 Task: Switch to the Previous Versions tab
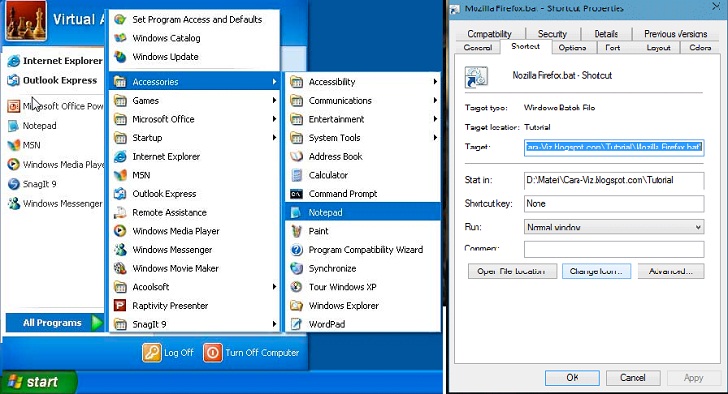[676, 34]
